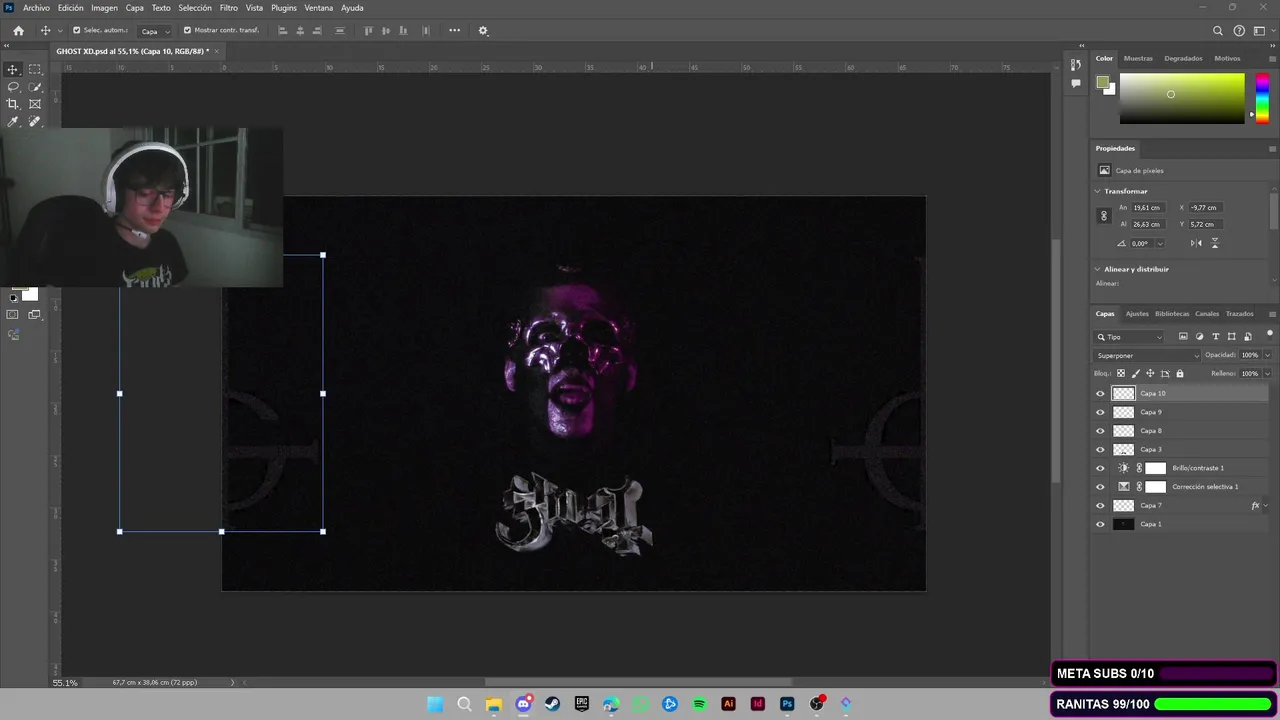Align top edges in options bar

(x=368, y=31)
